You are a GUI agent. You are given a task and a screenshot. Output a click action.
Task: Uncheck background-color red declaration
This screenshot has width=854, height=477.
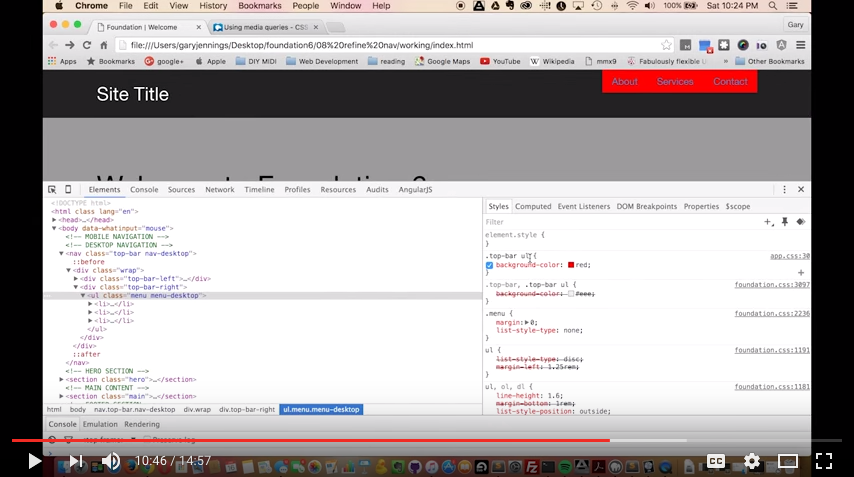coord(489,265)
